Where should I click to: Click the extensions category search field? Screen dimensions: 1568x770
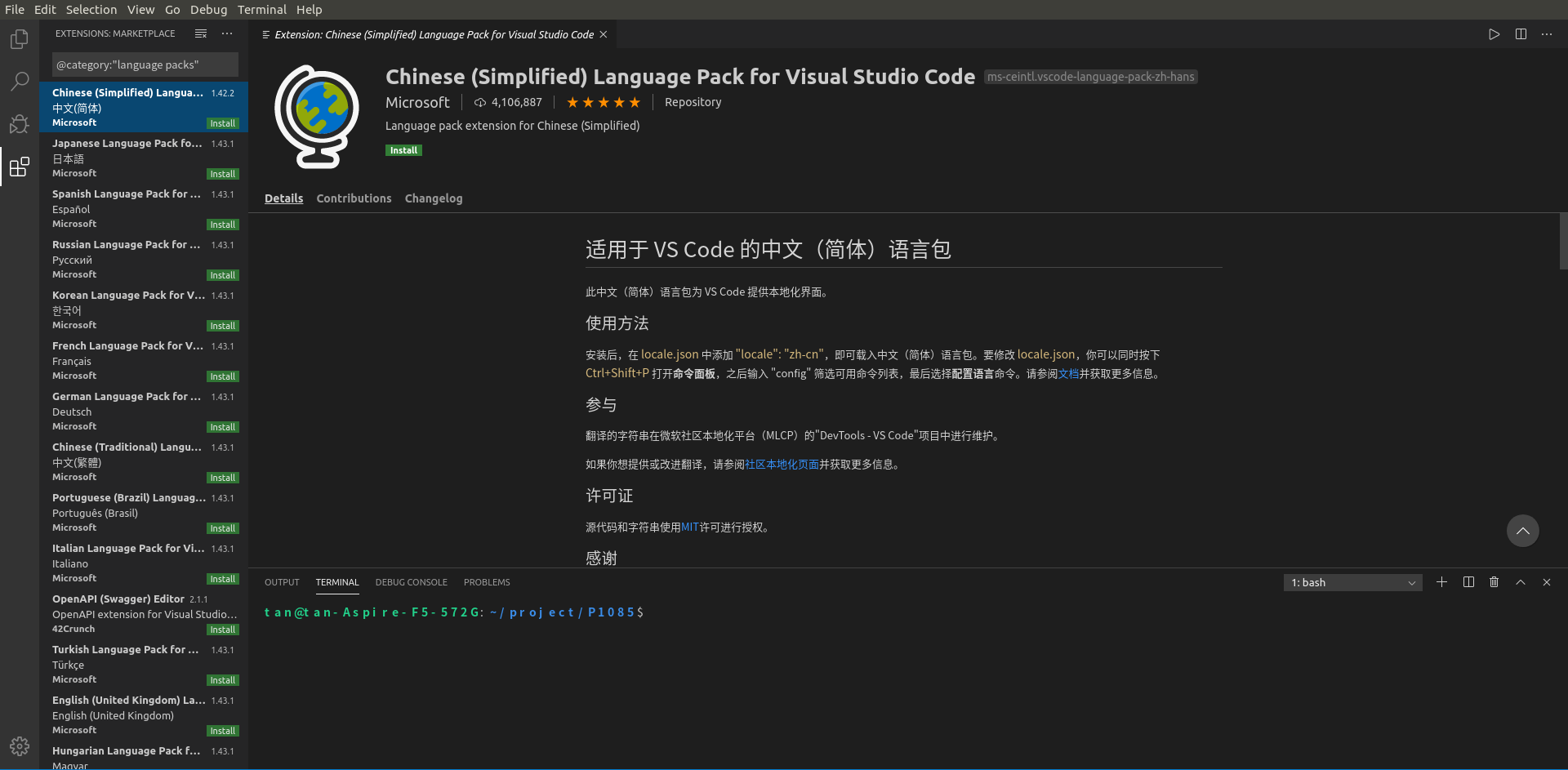tap(144, 65)
